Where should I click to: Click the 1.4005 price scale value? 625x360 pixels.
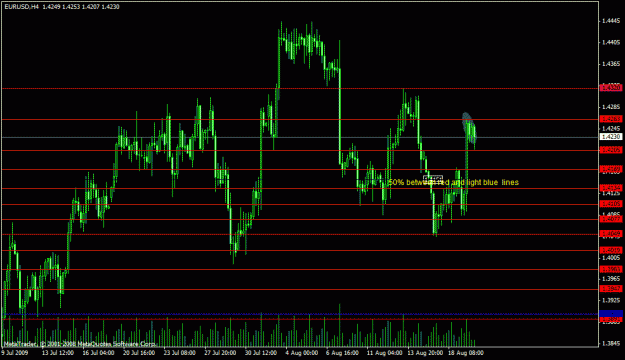point(611,258)
